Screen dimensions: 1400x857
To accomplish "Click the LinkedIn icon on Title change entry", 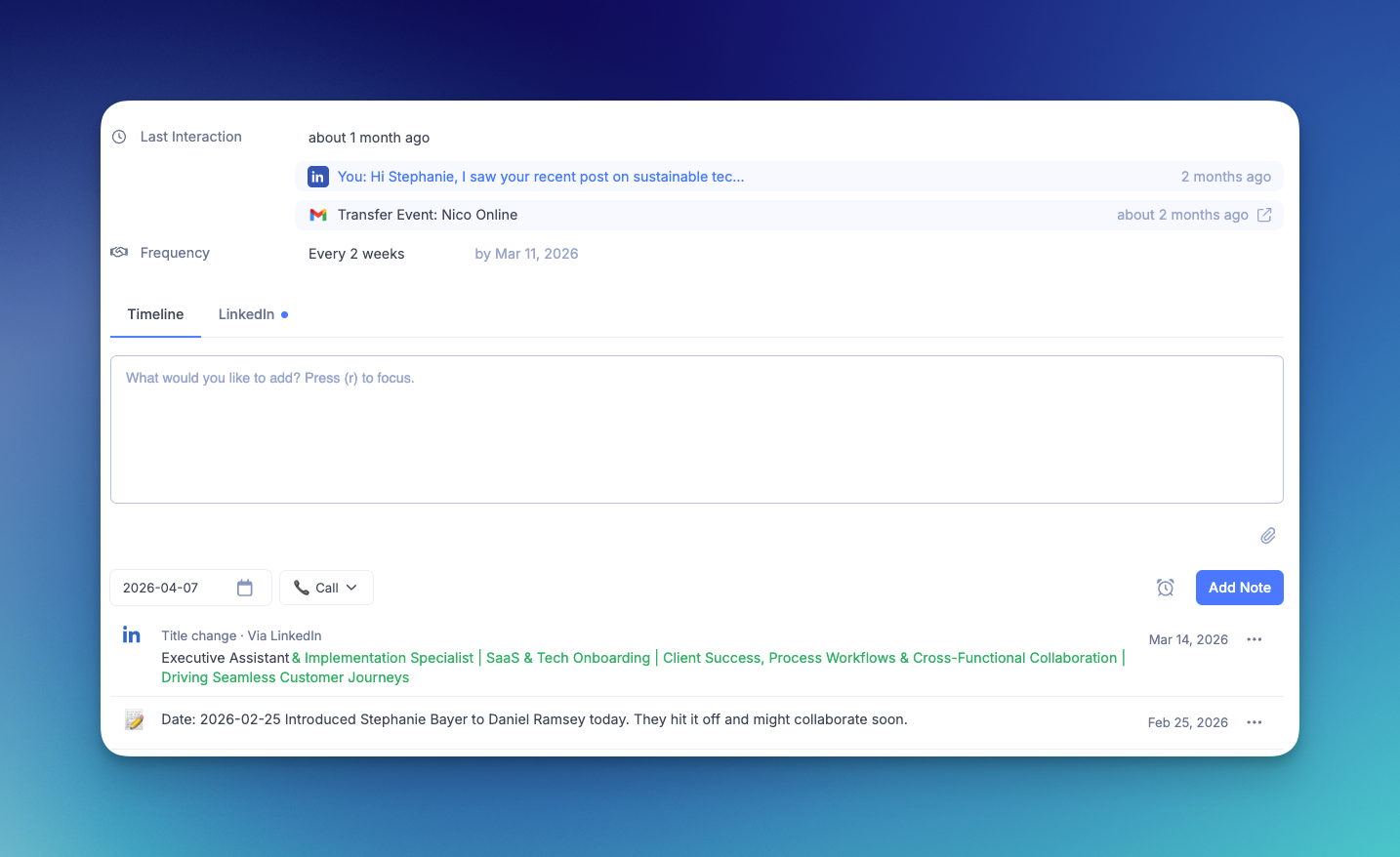I will click(132, 635).
